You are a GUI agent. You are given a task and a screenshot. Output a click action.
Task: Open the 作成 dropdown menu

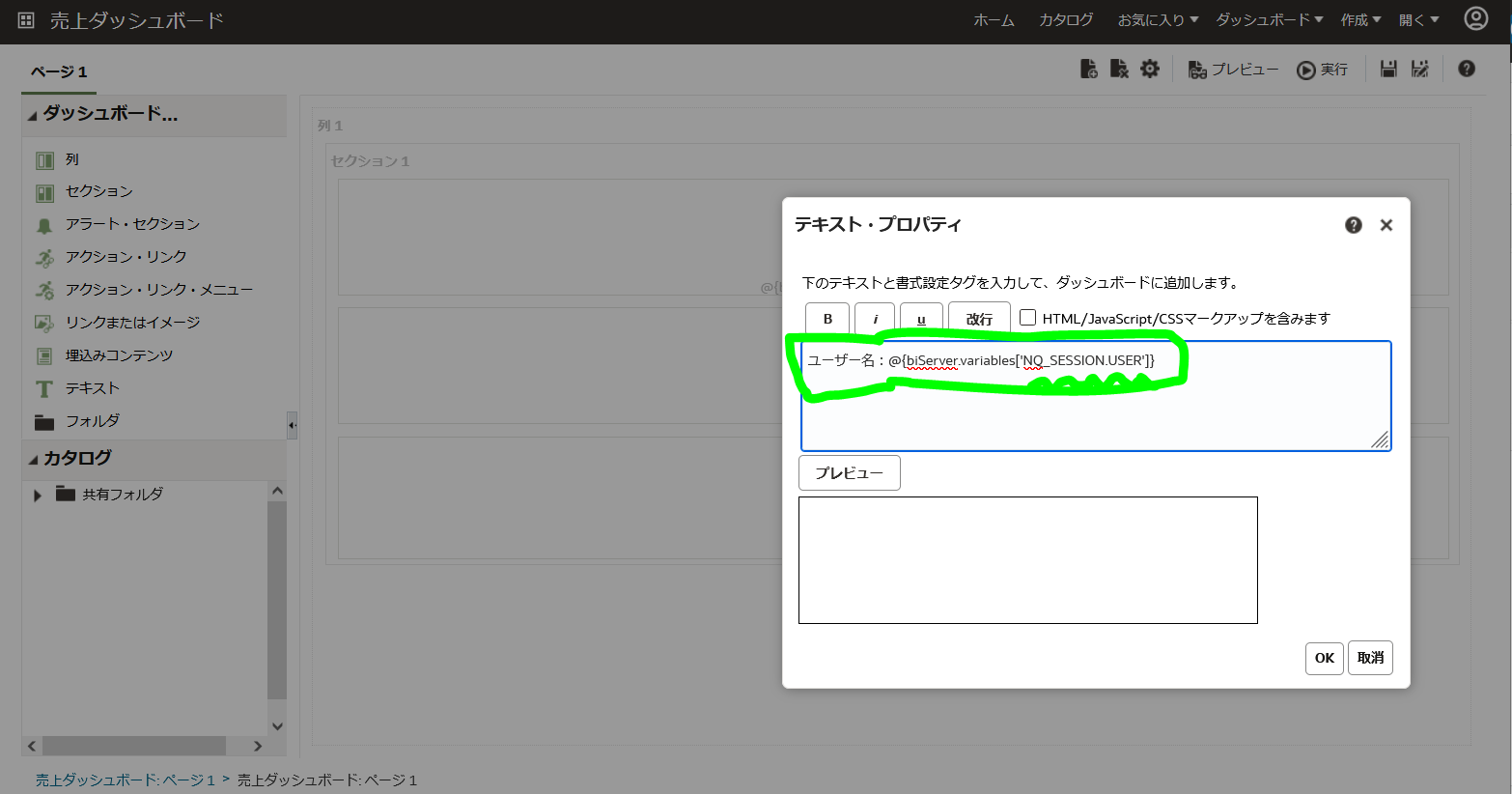(1360, 20)
